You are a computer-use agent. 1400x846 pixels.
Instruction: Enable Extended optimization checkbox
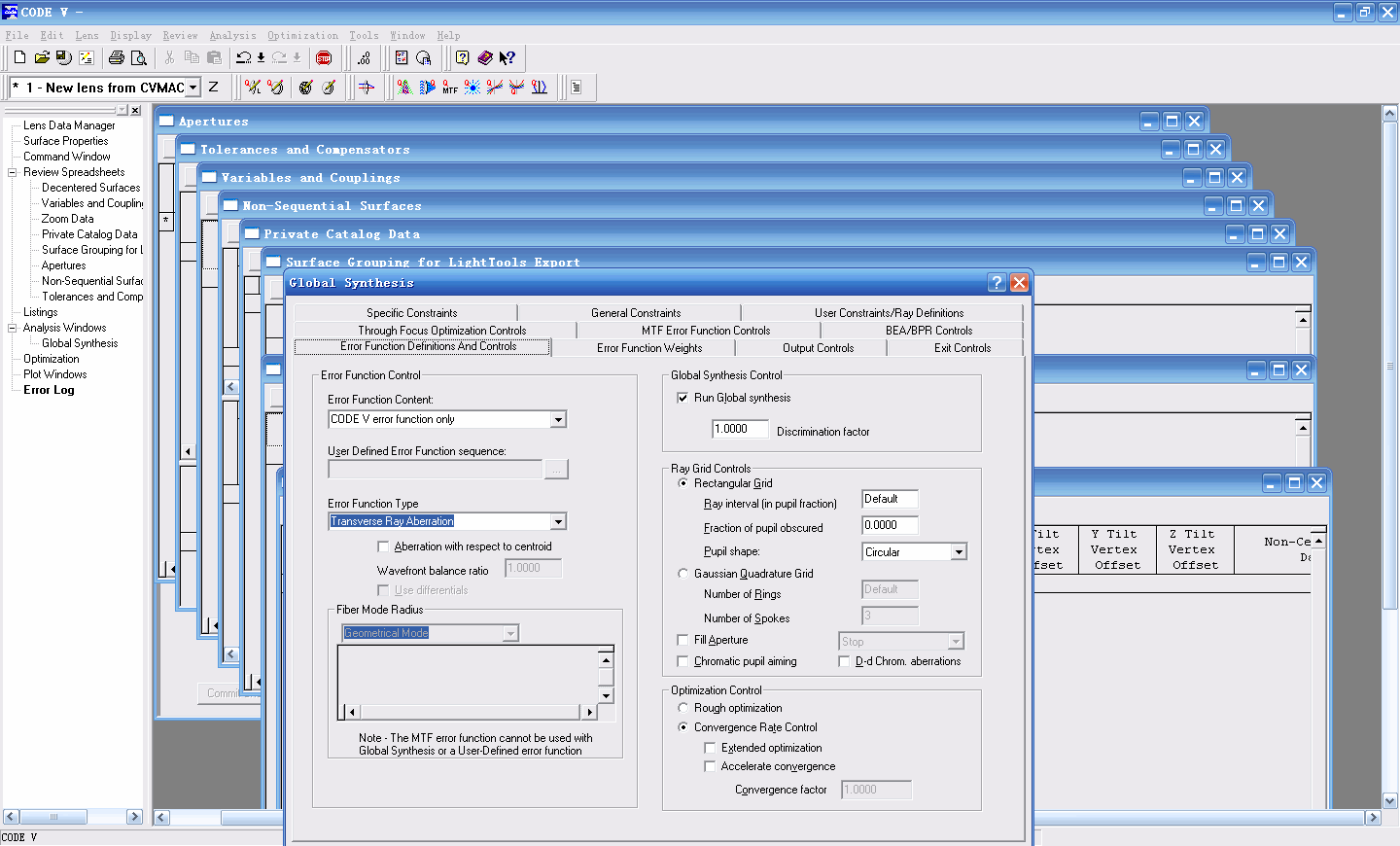click(x=710, y=748)
